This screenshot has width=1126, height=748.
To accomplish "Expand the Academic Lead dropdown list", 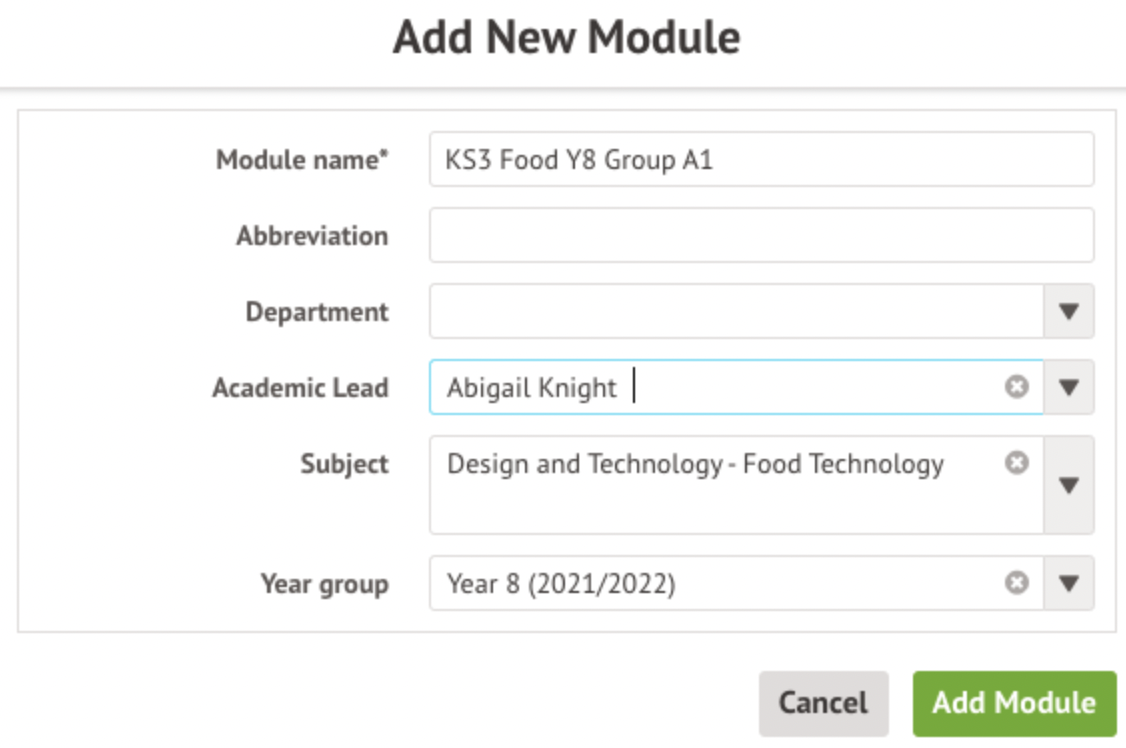I will pyautogui.click(x=1068, y=387).
